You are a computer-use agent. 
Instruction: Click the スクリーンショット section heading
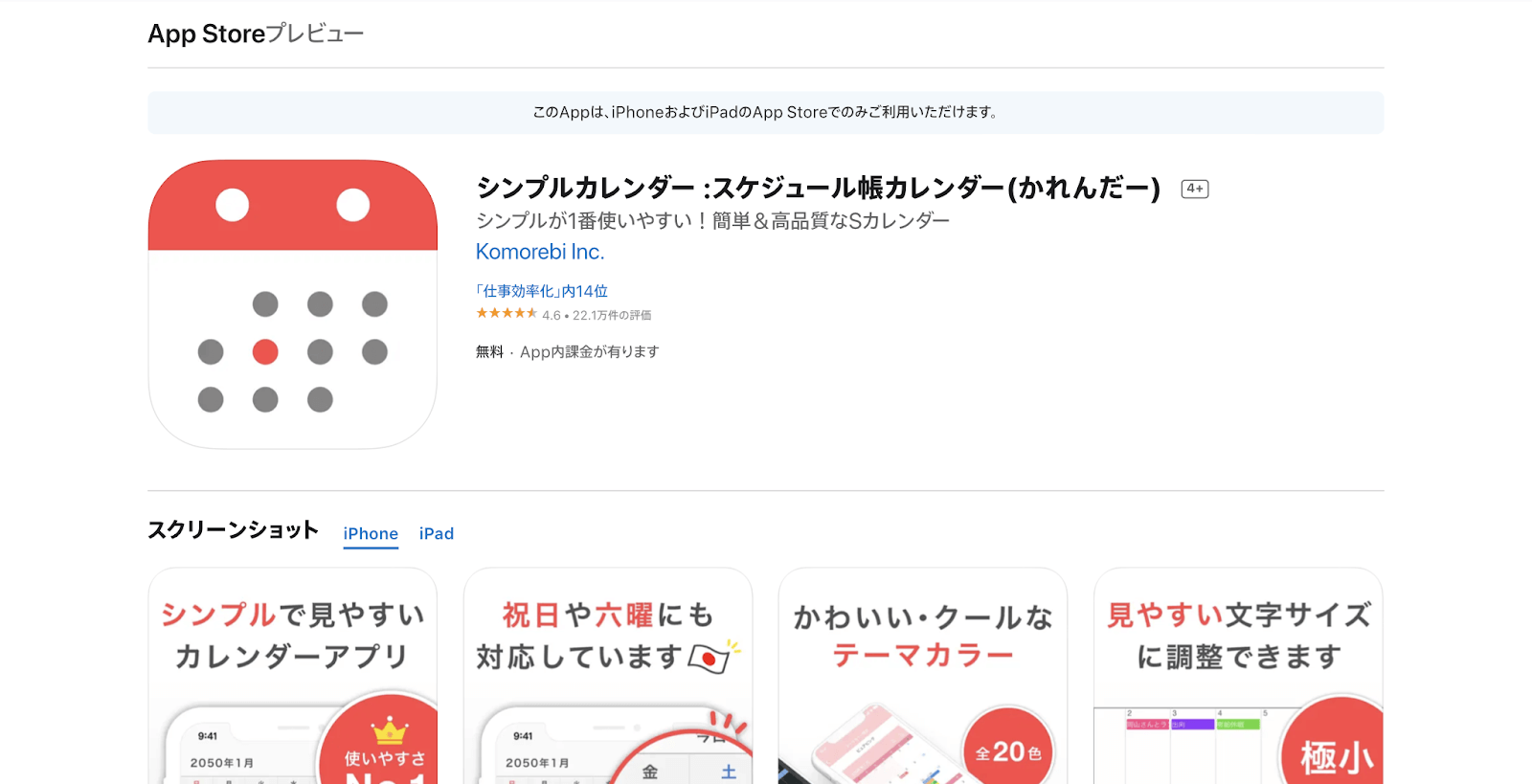tap(233, 529)
